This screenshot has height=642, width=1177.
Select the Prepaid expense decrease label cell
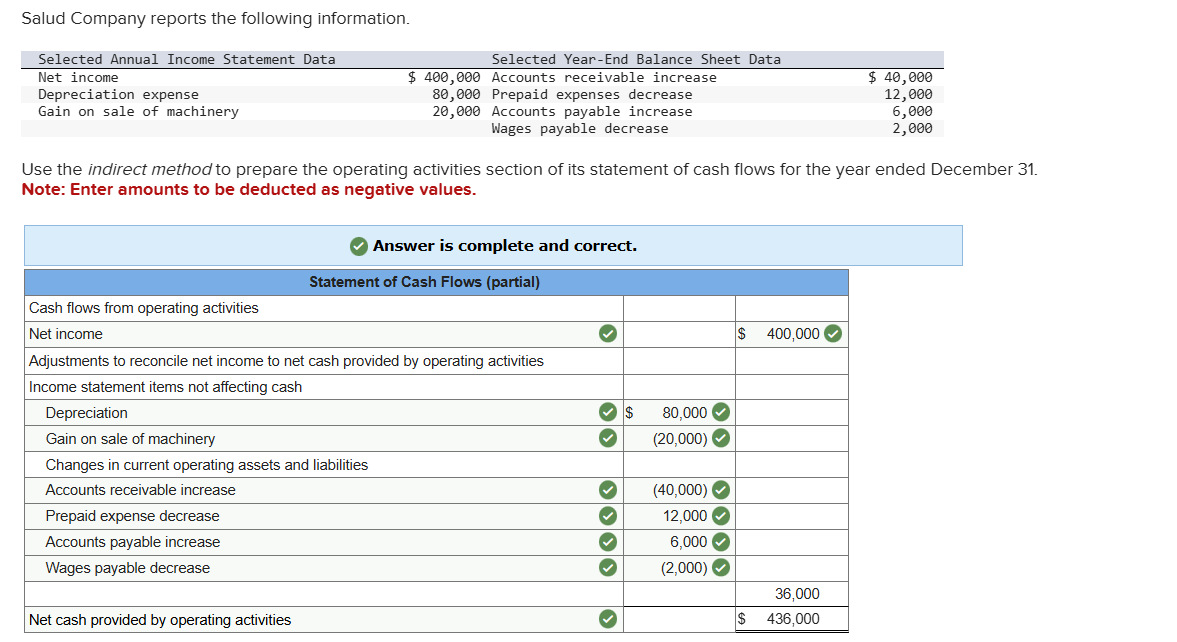[x=324, y=516]
